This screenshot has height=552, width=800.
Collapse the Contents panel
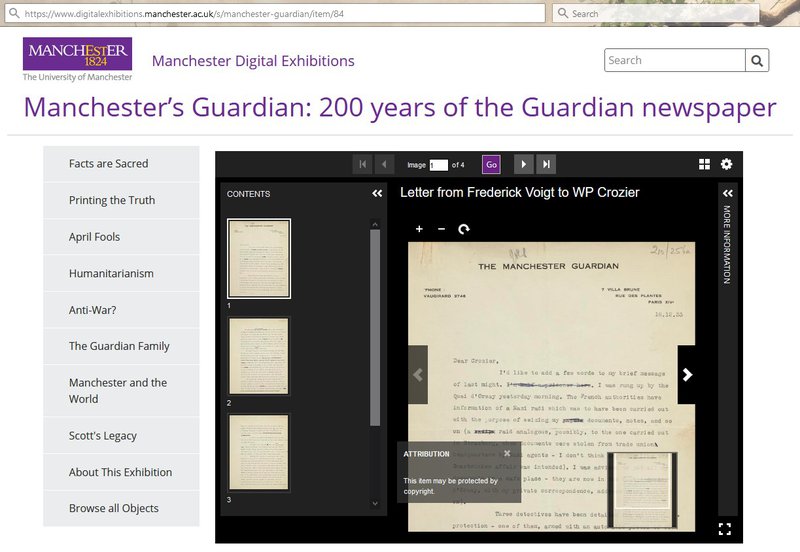[377, 193]
